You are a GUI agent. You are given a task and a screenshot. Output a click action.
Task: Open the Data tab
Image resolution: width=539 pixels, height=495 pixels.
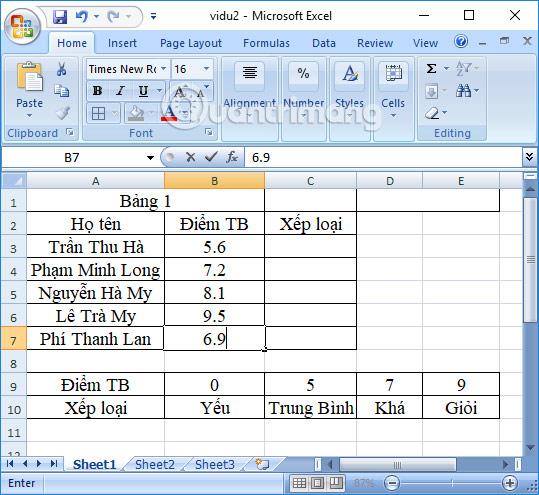tap(324, 43)
